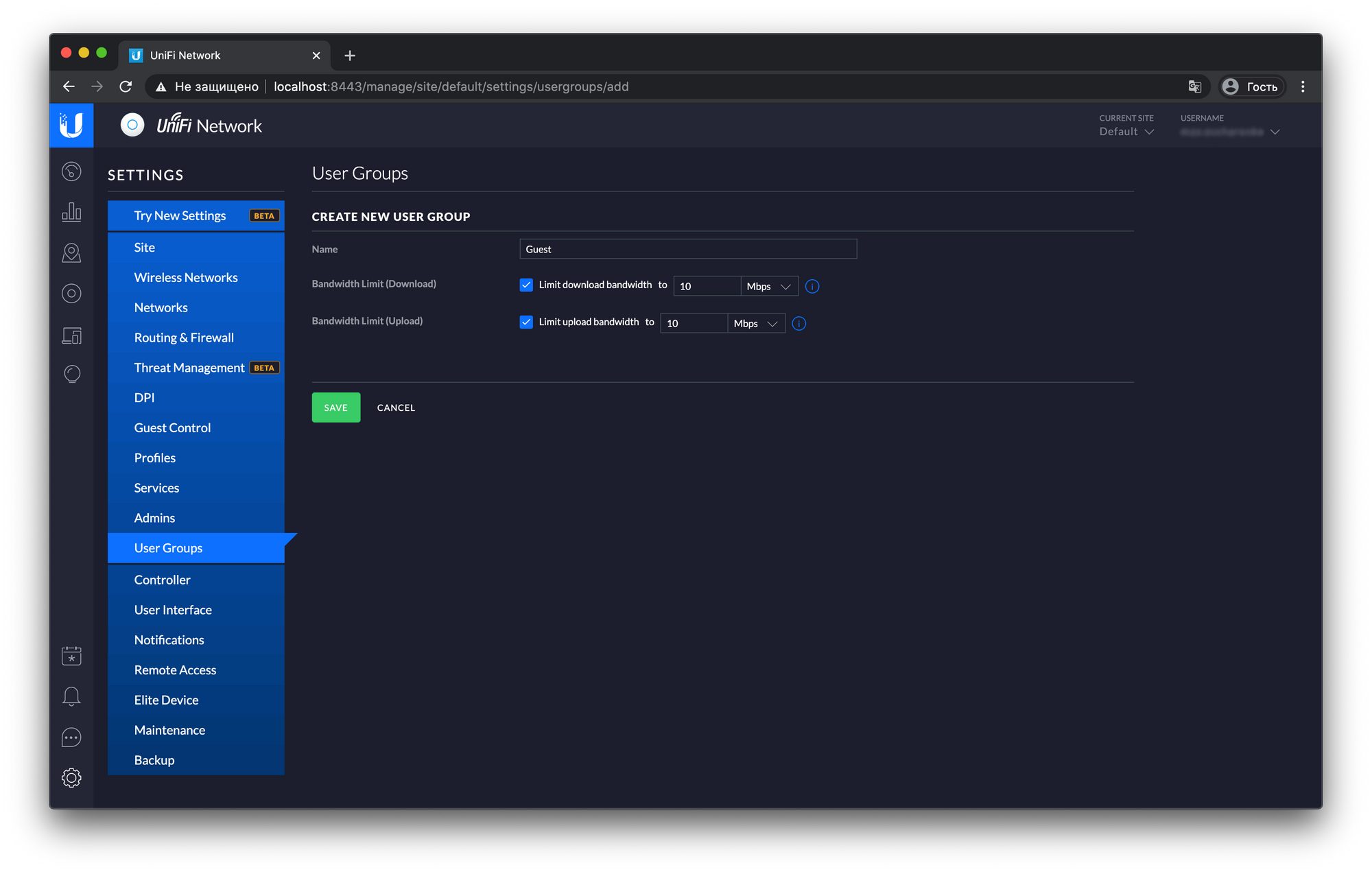Image resolution: width=1372 pixels, height=874 pixels.
Task: Expand the Username account dropdown
Action: point(1230,132)
